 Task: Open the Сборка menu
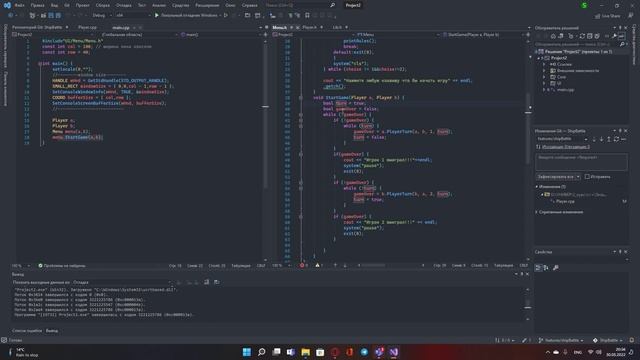[x=102, y=5]
